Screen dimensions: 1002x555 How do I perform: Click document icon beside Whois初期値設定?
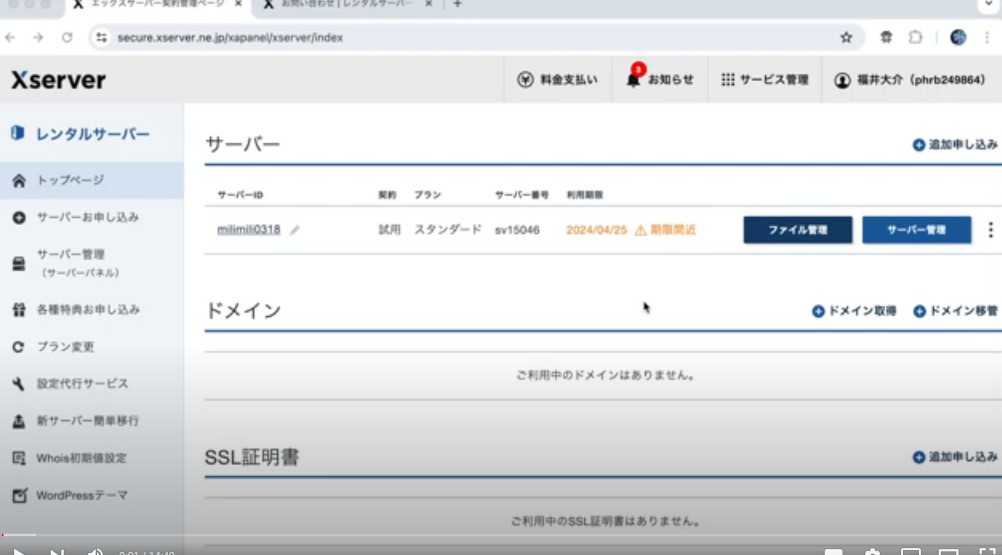(19, 458)
